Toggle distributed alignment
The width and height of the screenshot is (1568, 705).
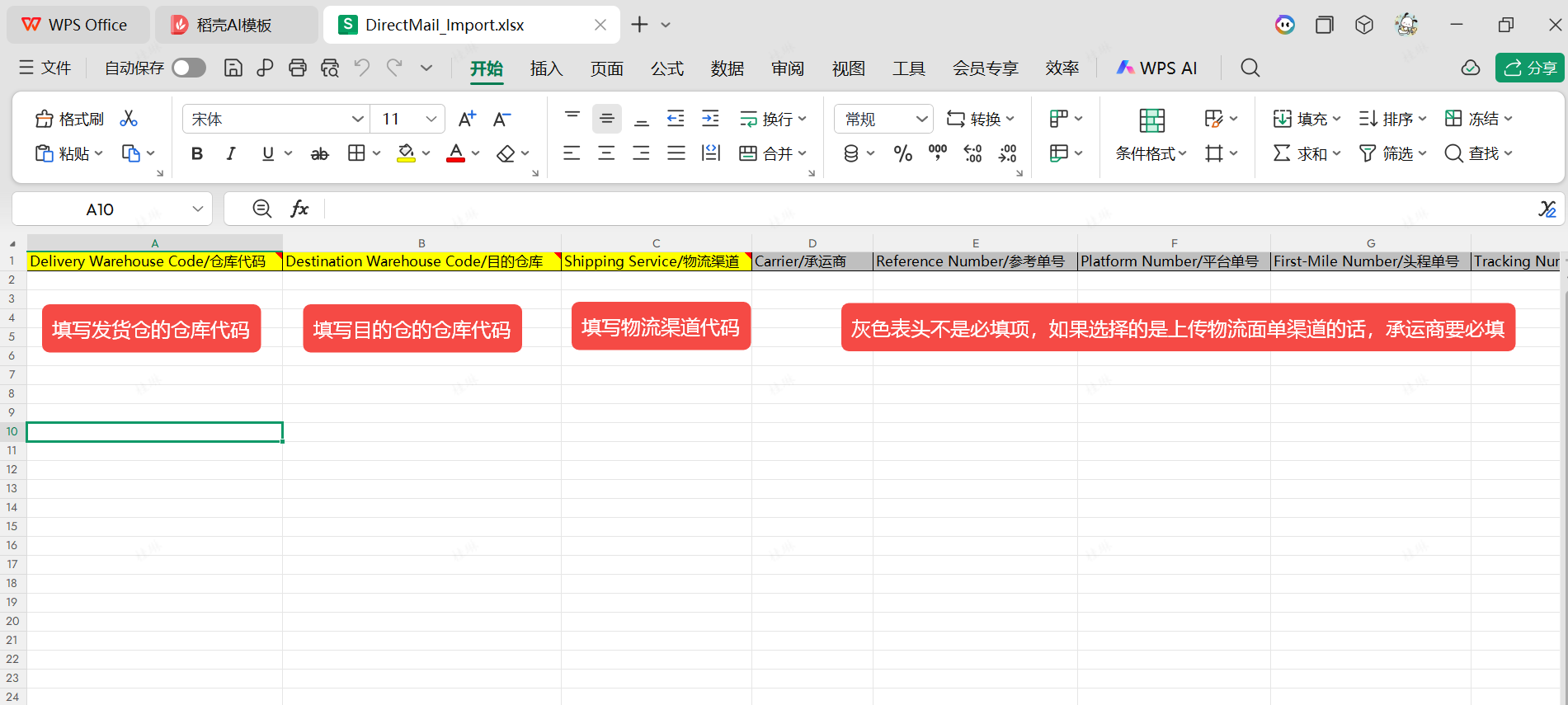711,153
